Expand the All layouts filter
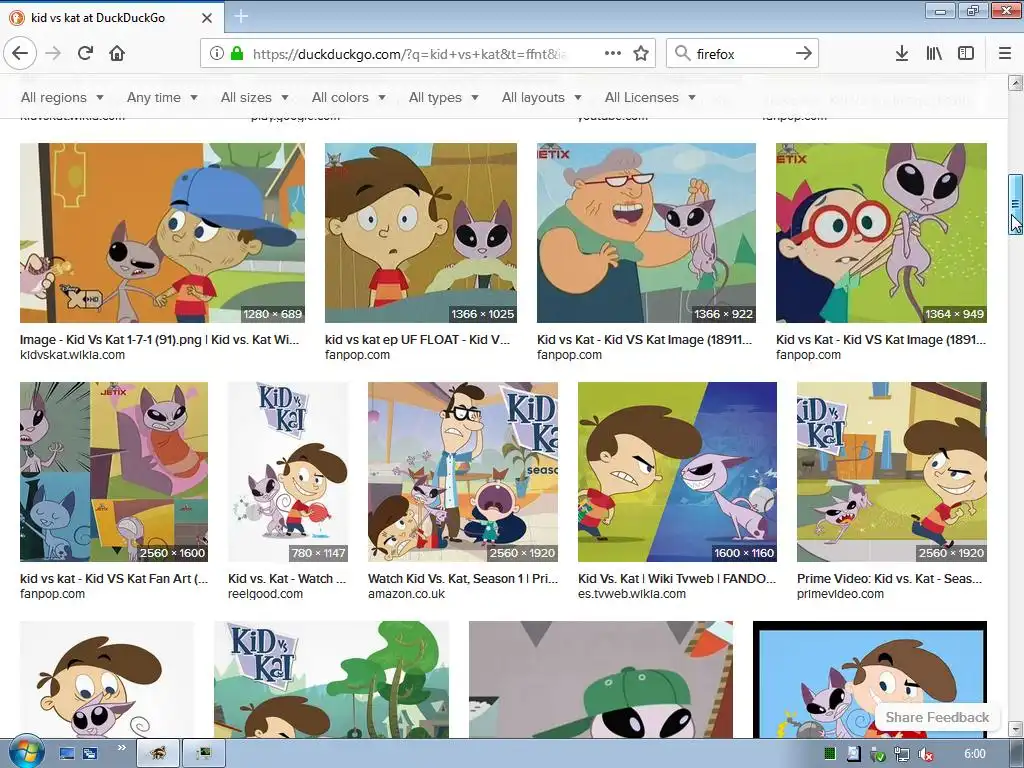Screen dimensions: 1024x768 [x=542, y=97]
